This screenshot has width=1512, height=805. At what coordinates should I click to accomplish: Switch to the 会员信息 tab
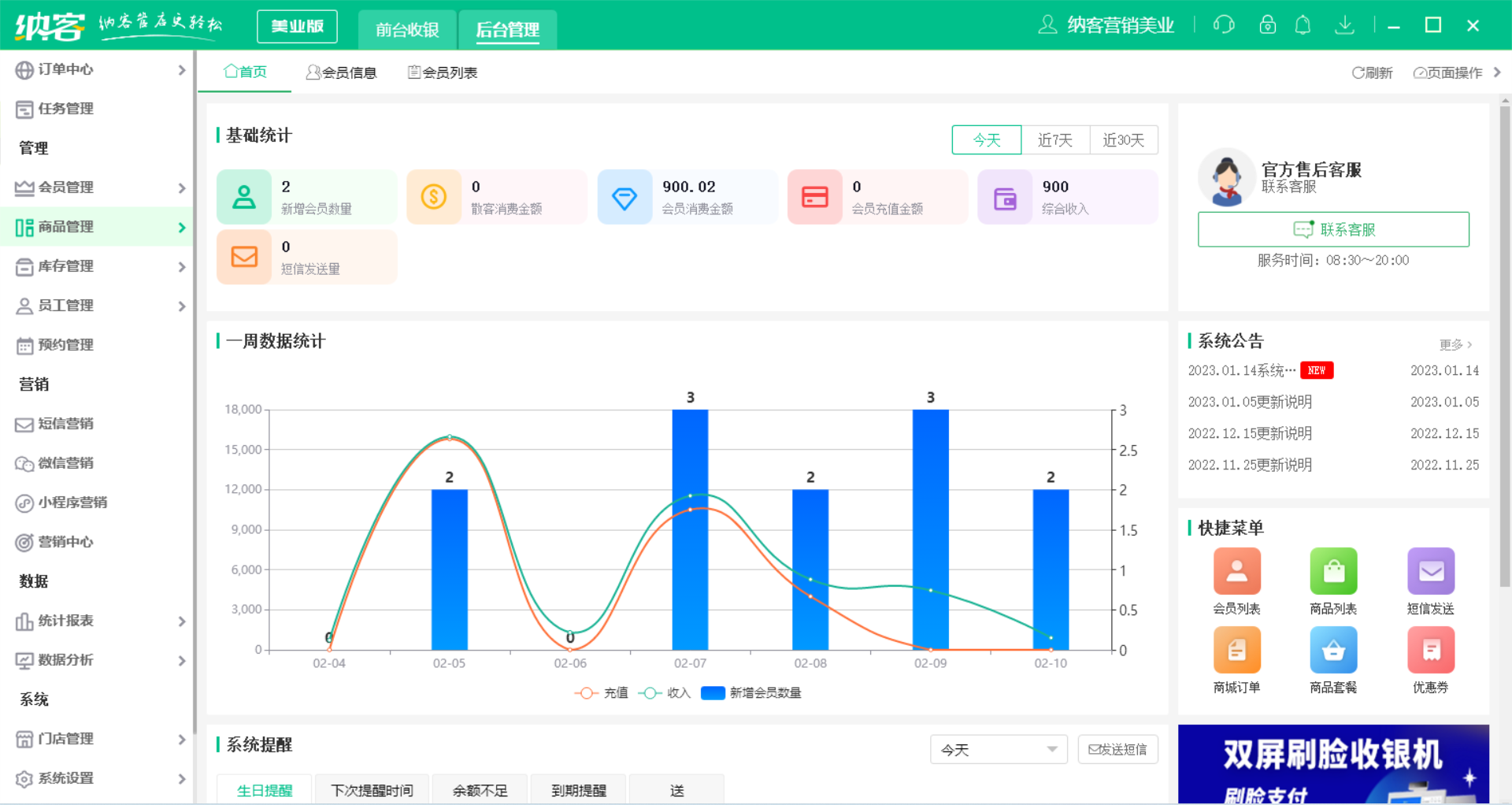pyautogui.click(x=343, y=72)
